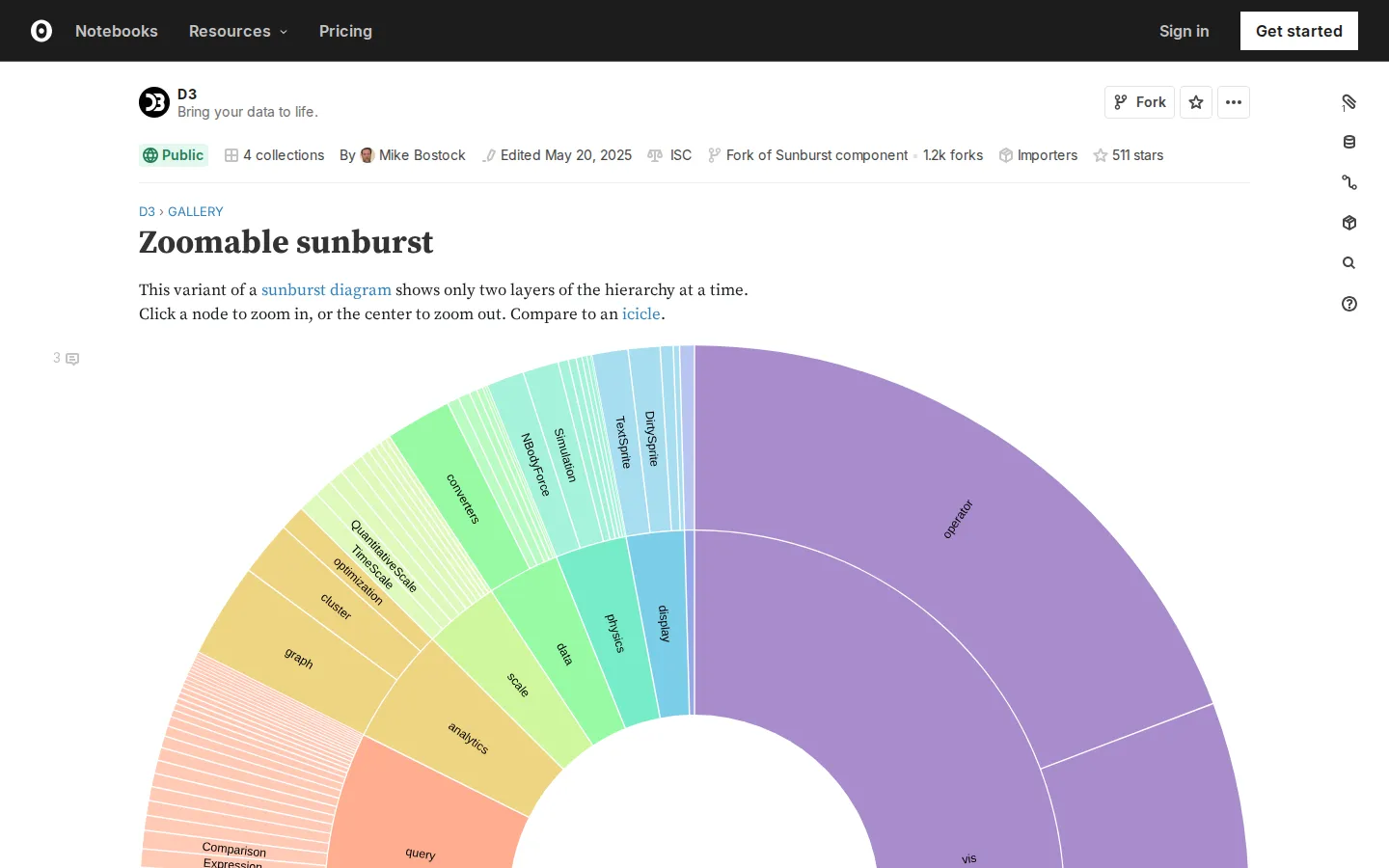
Task: Click the D3 avatar logo
Action: point(154,102)
